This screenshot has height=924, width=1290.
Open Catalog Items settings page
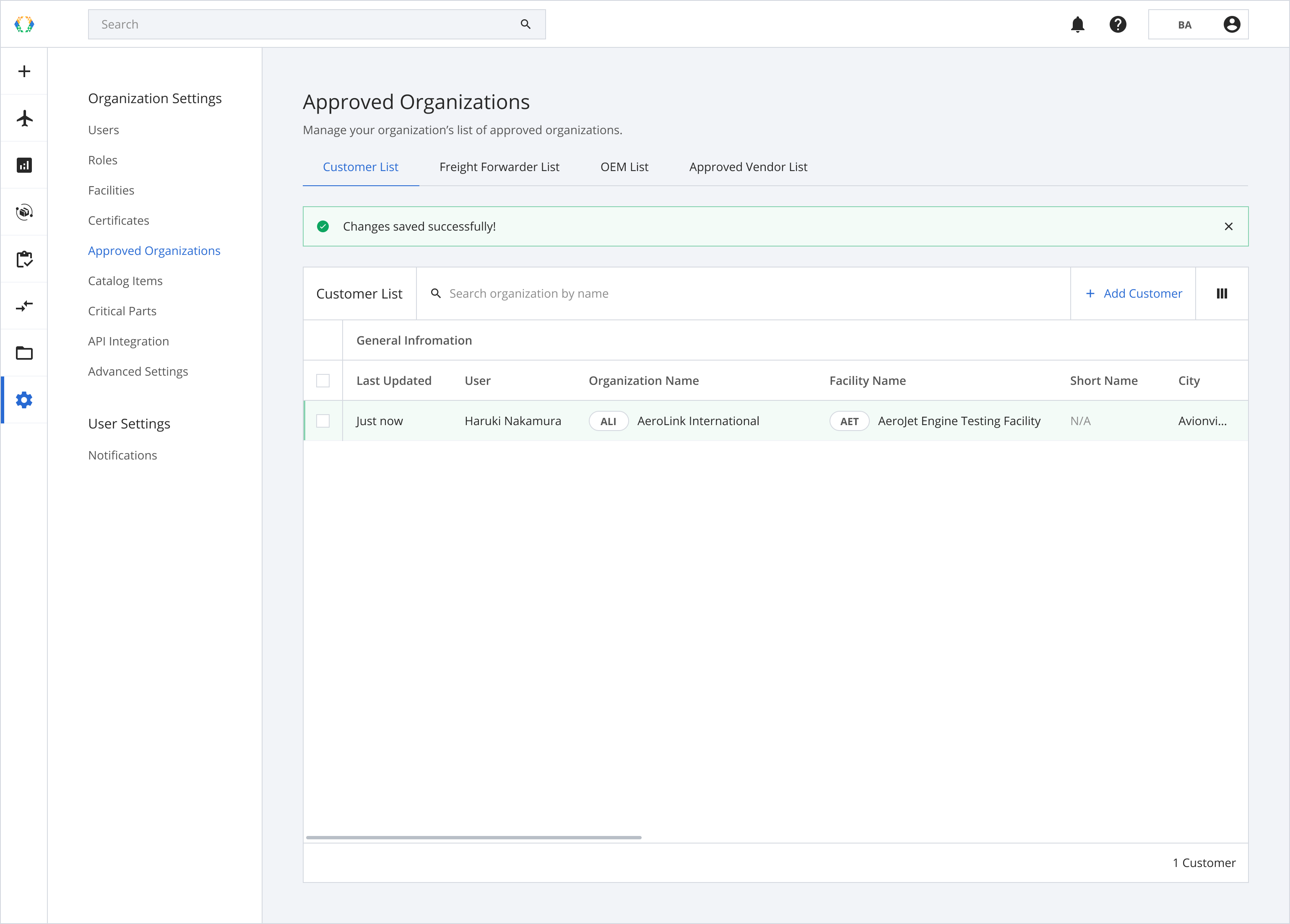[x=126, y=281]
